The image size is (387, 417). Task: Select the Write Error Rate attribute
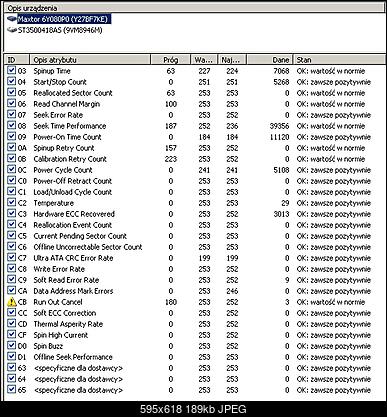tap(59, 269)
